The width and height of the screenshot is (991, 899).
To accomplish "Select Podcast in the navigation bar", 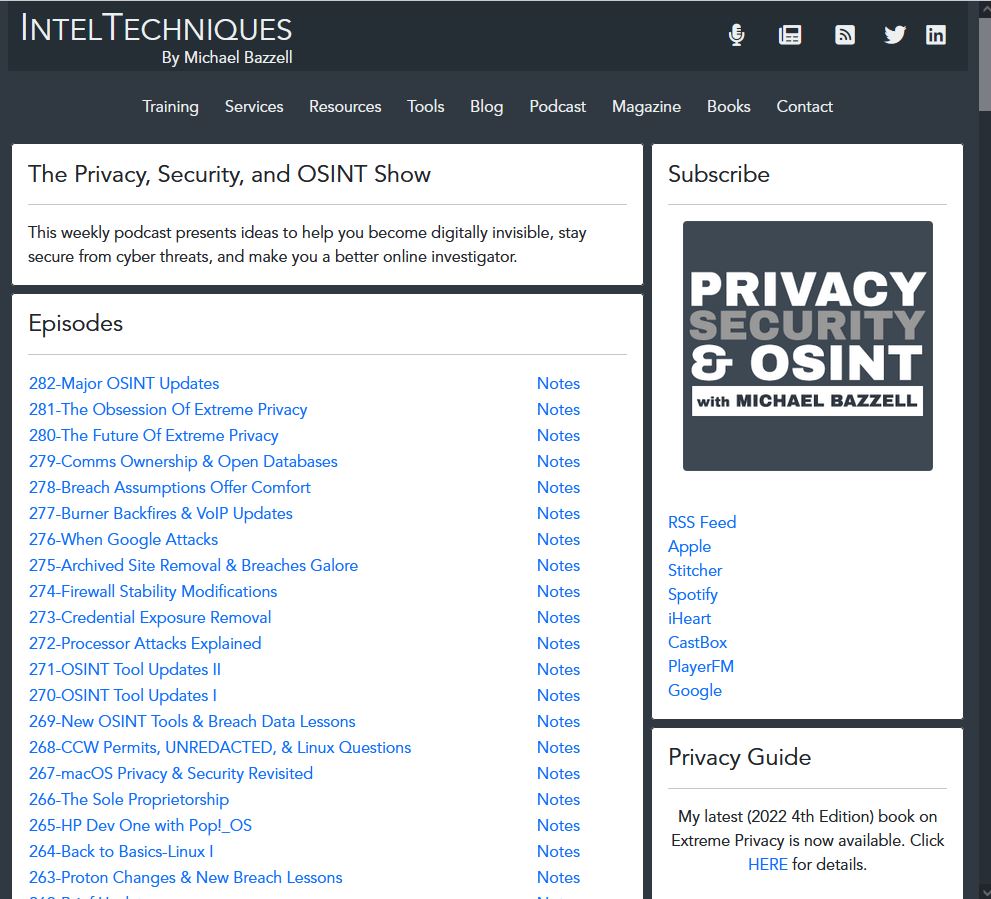I will pyautogui.click(x=557, y=106).
